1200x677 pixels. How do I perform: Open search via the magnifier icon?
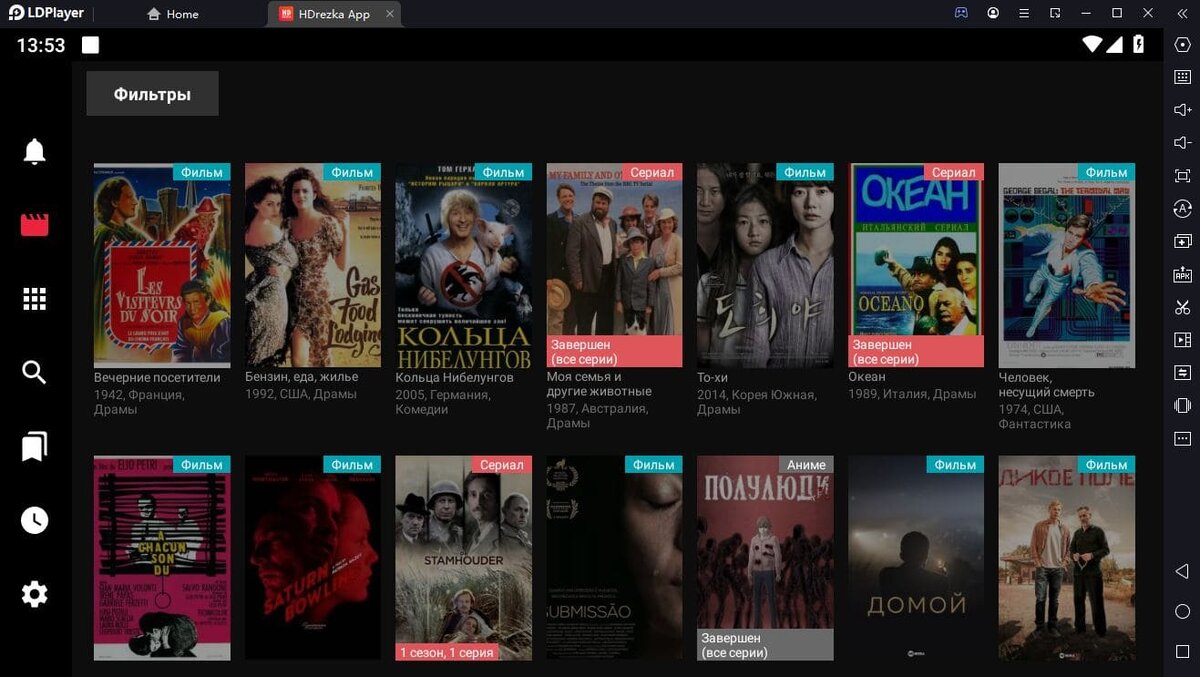pos(35,372)
